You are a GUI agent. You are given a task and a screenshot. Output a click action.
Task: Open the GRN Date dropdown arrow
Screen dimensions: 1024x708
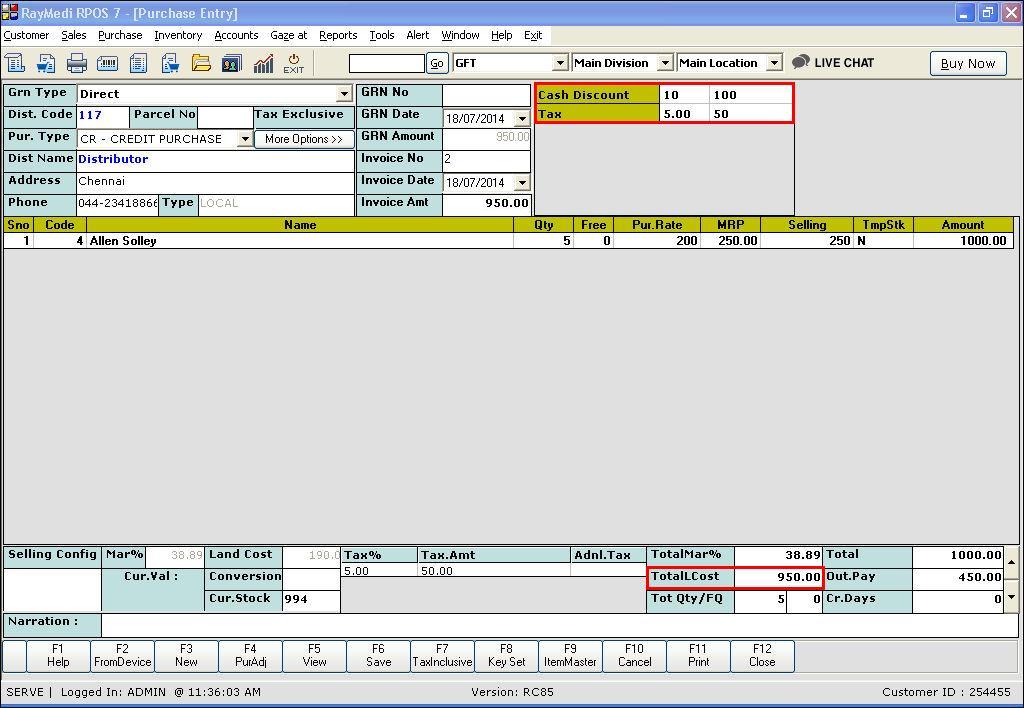tap(521, 119)
